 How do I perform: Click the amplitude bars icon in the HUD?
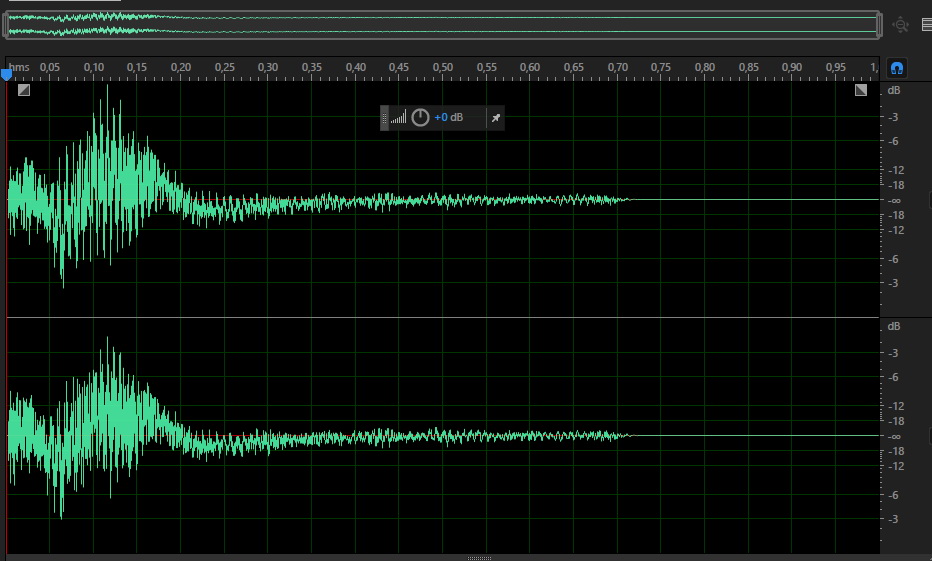click(398, 117)
